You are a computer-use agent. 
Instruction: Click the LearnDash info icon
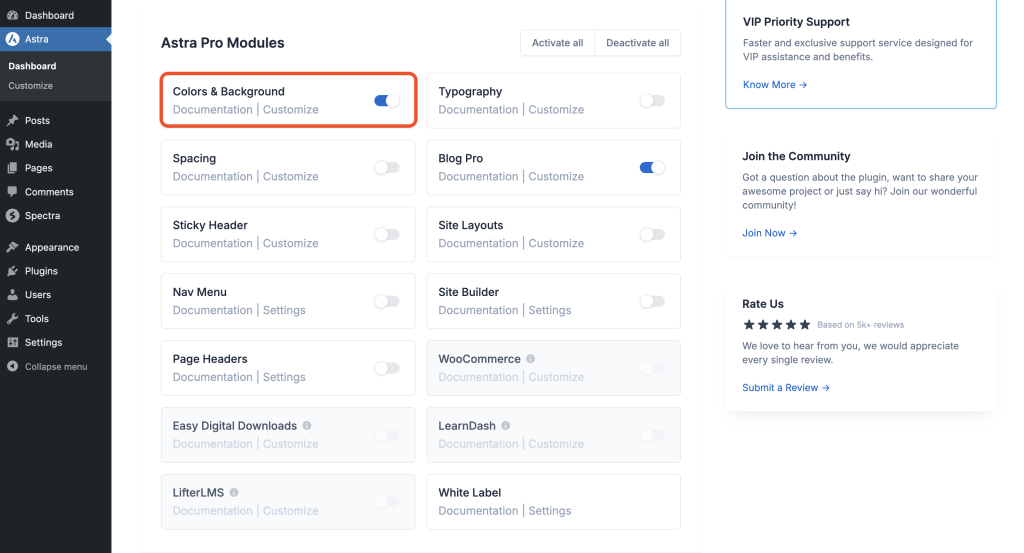[x=505, y=426]
